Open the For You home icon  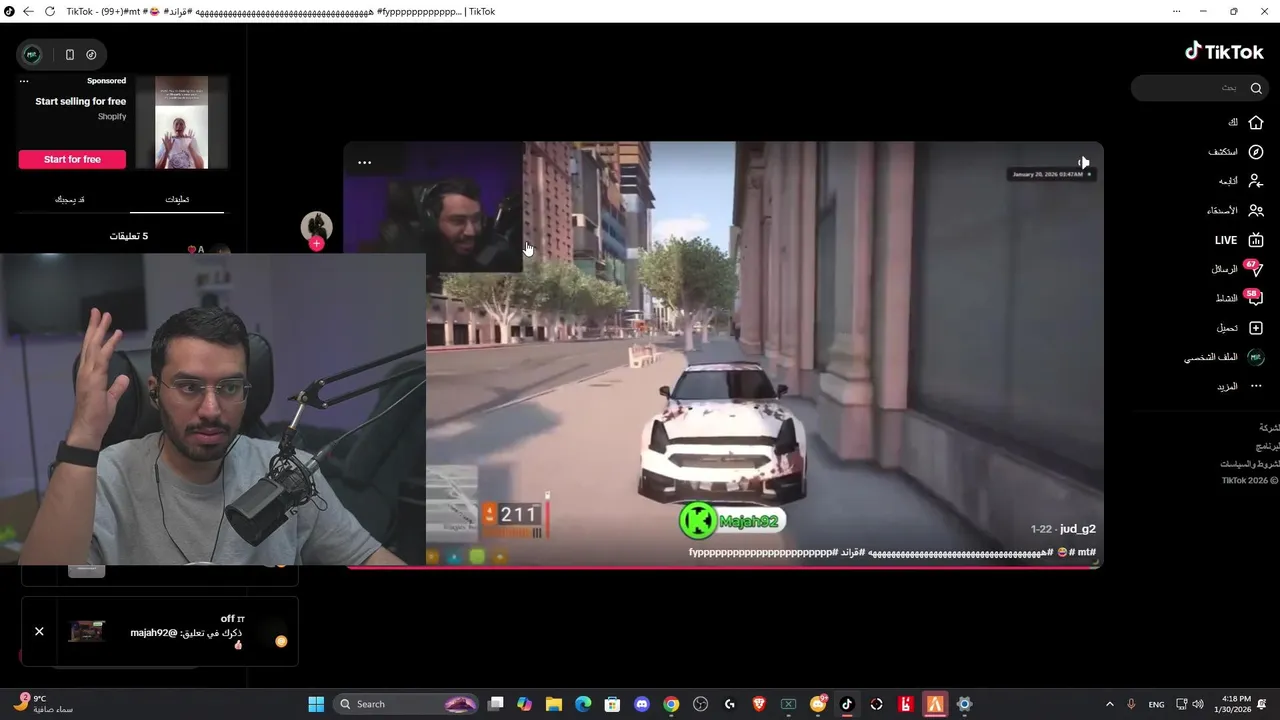click(x=1256, y=122)
